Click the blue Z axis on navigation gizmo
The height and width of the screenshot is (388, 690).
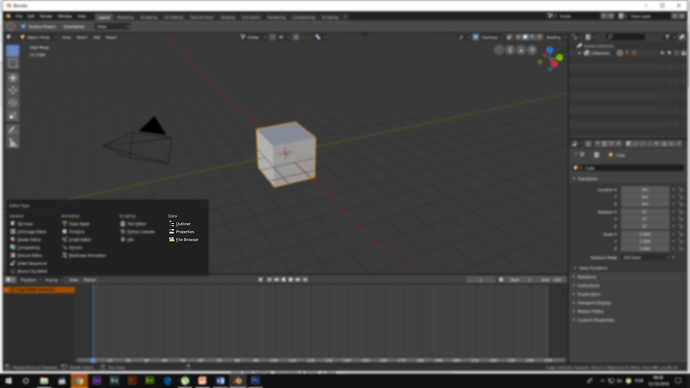(x=550, y=50)
